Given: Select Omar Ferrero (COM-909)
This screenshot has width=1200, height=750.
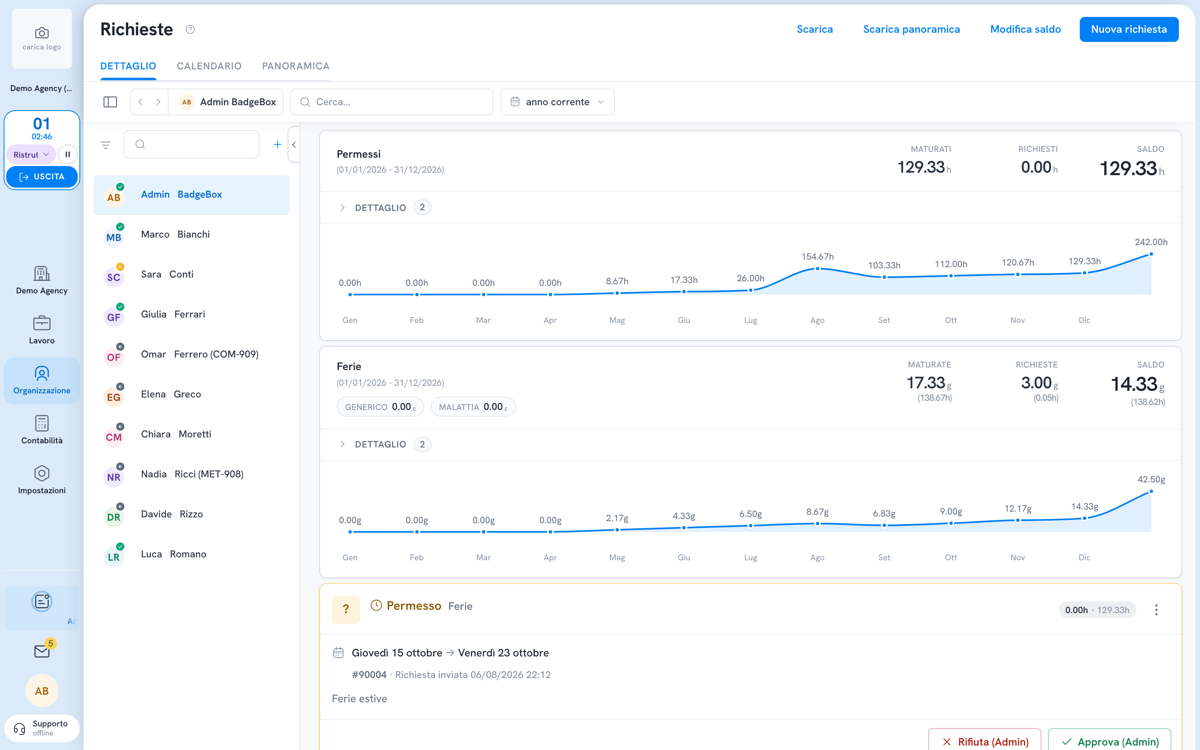Looking at the screenshot, I should [x=192, y=355].
